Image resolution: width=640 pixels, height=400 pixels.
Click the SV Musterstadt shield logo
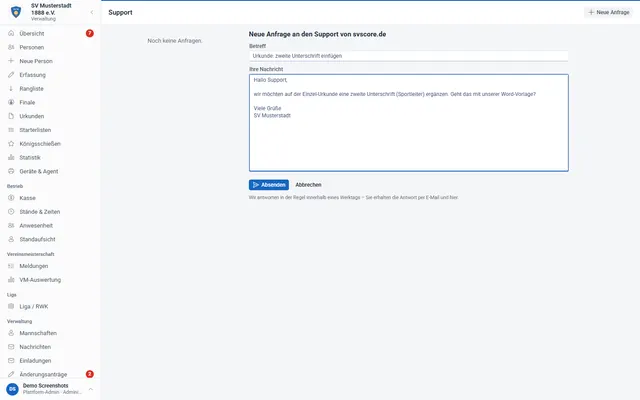tap(16, 12)
